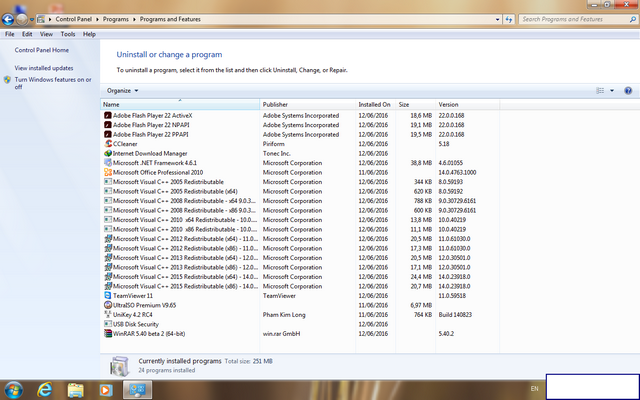
Task: Open the Edit menu
Action: point(27,34)
